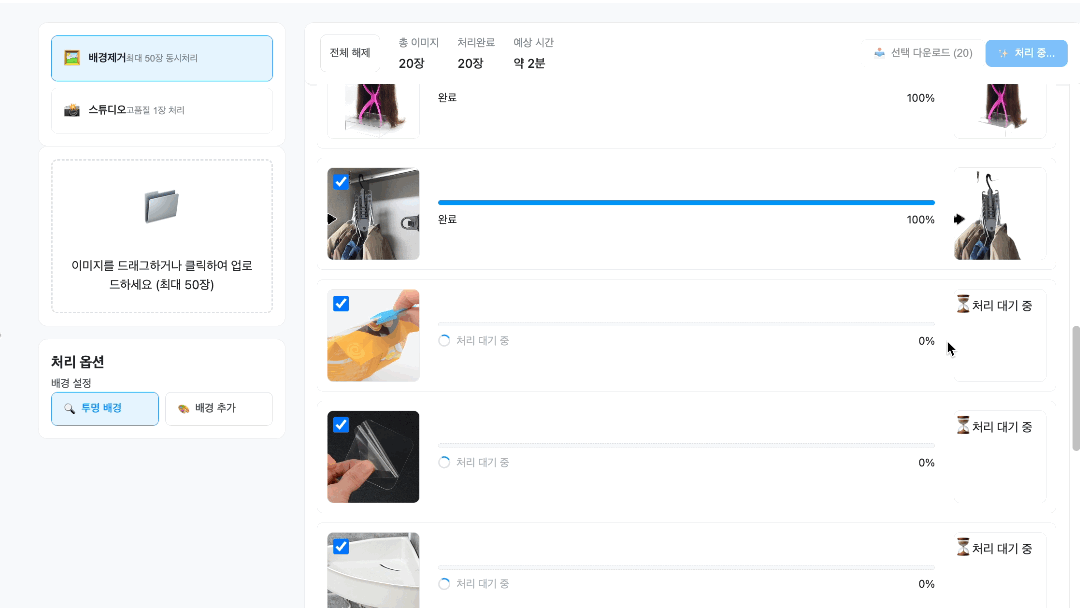Click the picture icon beside 배경제거
This screenshot has width=1080, height=608.
[x=72, y=58]
